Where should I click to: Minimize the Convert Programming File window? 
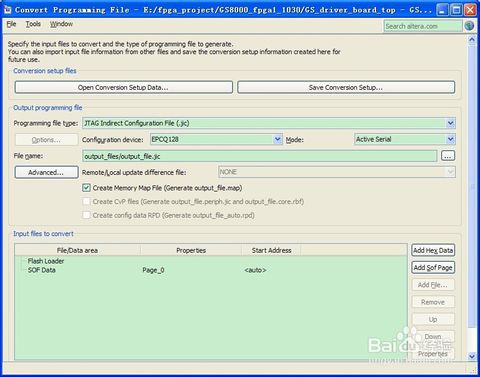pyautogui.click(x=442, y=10)
